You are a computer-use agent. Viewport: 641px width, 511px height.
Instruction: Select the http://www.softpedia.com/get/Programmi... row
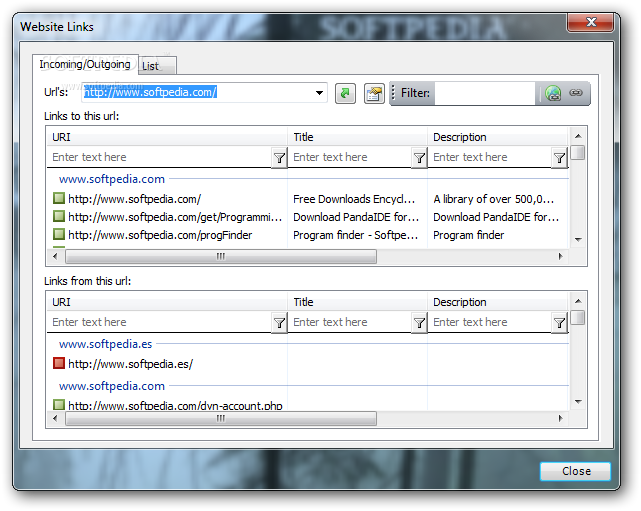point(307,217)
